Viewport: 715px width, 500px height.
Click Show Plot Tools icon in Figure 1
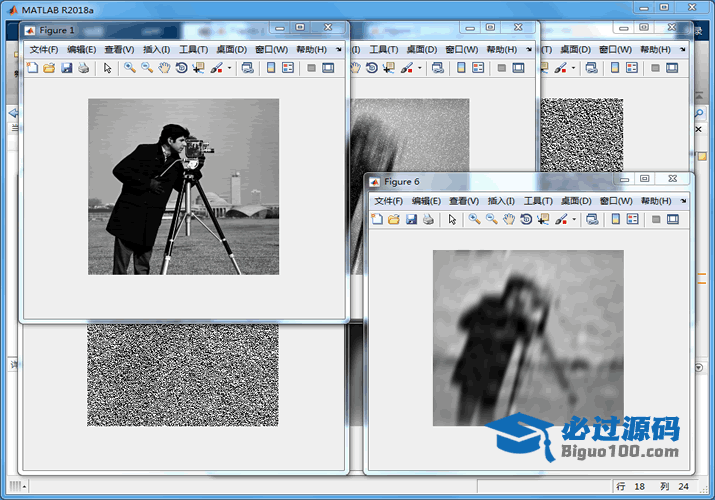coord(328,68)
